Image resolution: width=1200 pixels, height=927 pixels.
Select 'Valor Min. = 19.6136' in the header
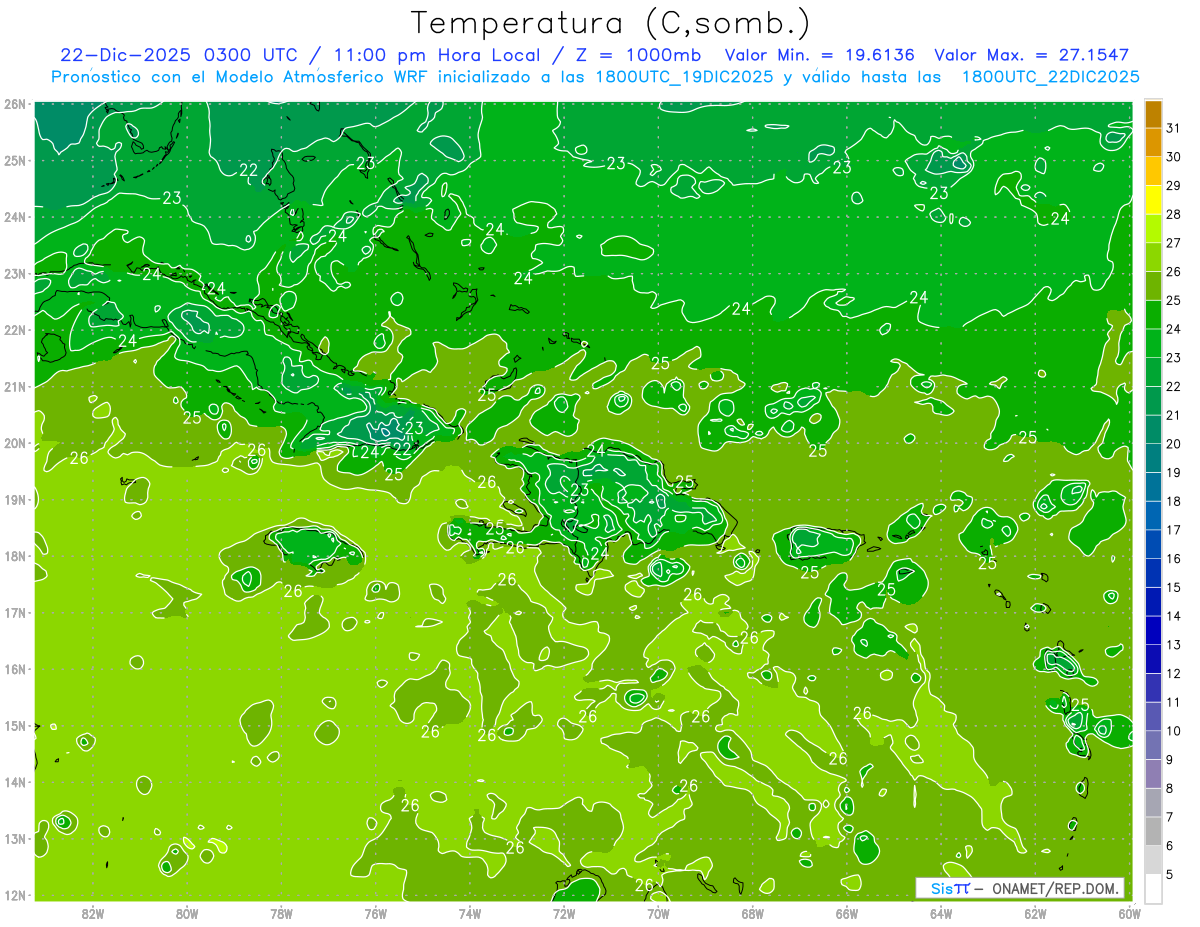pyautogui.click(x=820, y=55)
